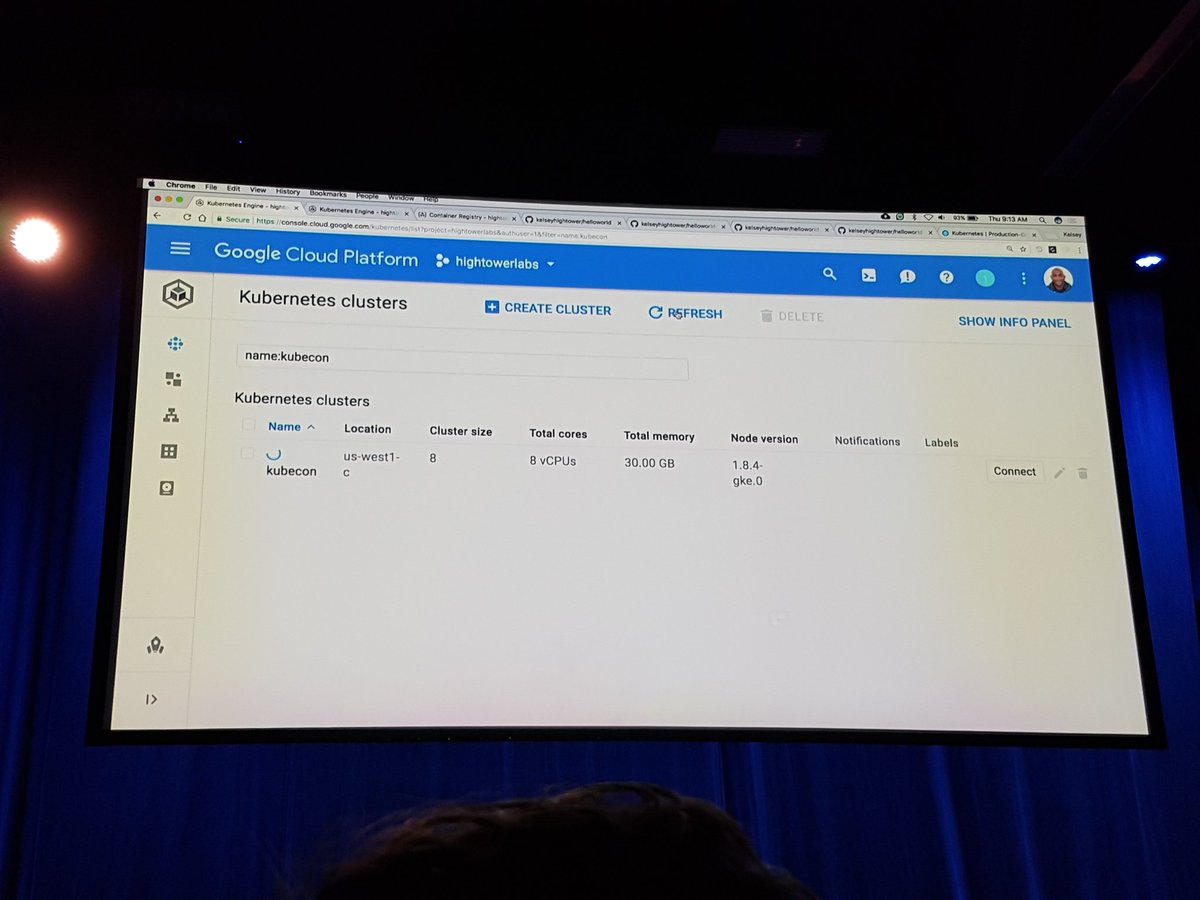The width and height of the screenshot is (1200, 900).
Task: Open the notifications badge in header
Action: 985,278
